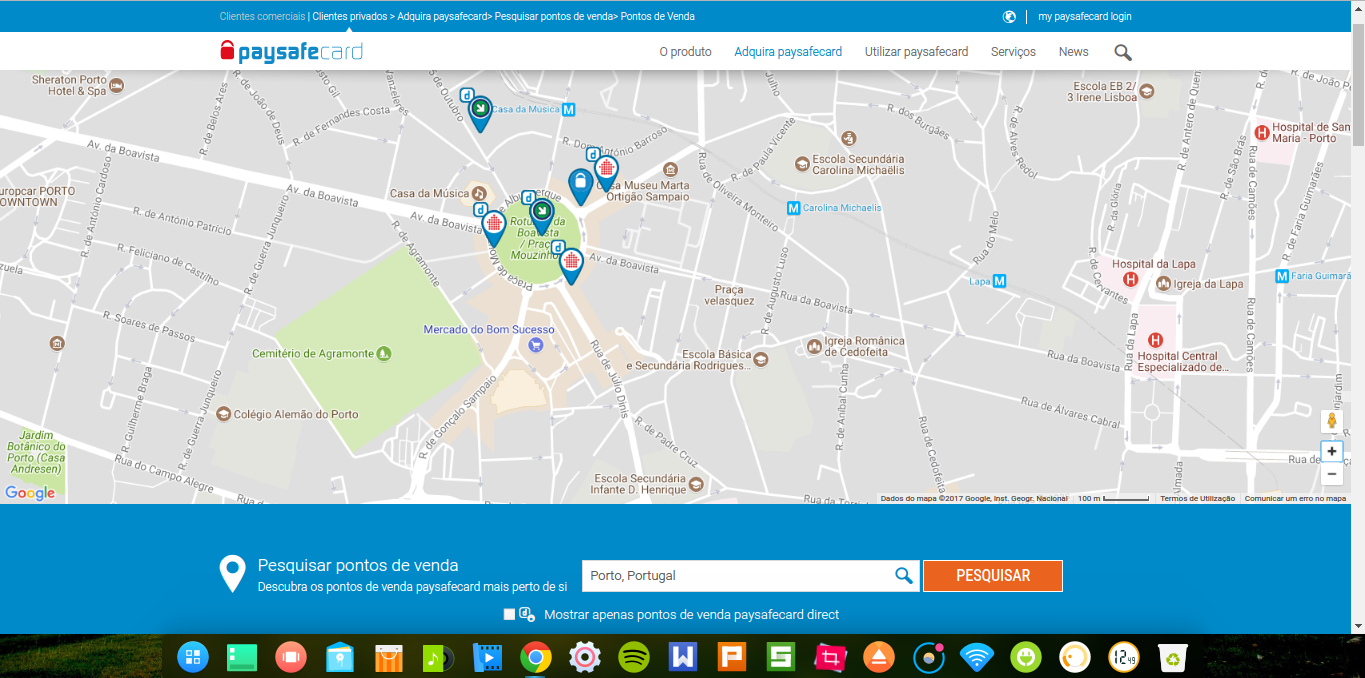Click Escola Secundária Carolina Michaëlis school icon
1365x678 pixels.
(801, 164)
